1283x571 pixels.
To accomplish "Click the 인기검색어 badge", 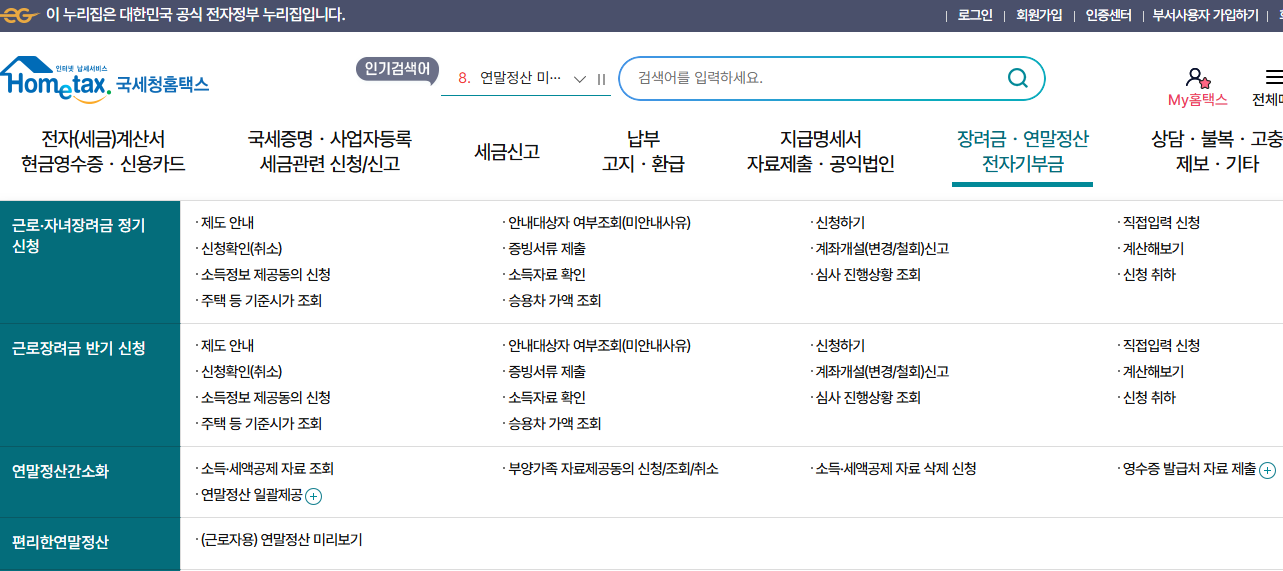I will pyautogui.click(x=397, y=68).
